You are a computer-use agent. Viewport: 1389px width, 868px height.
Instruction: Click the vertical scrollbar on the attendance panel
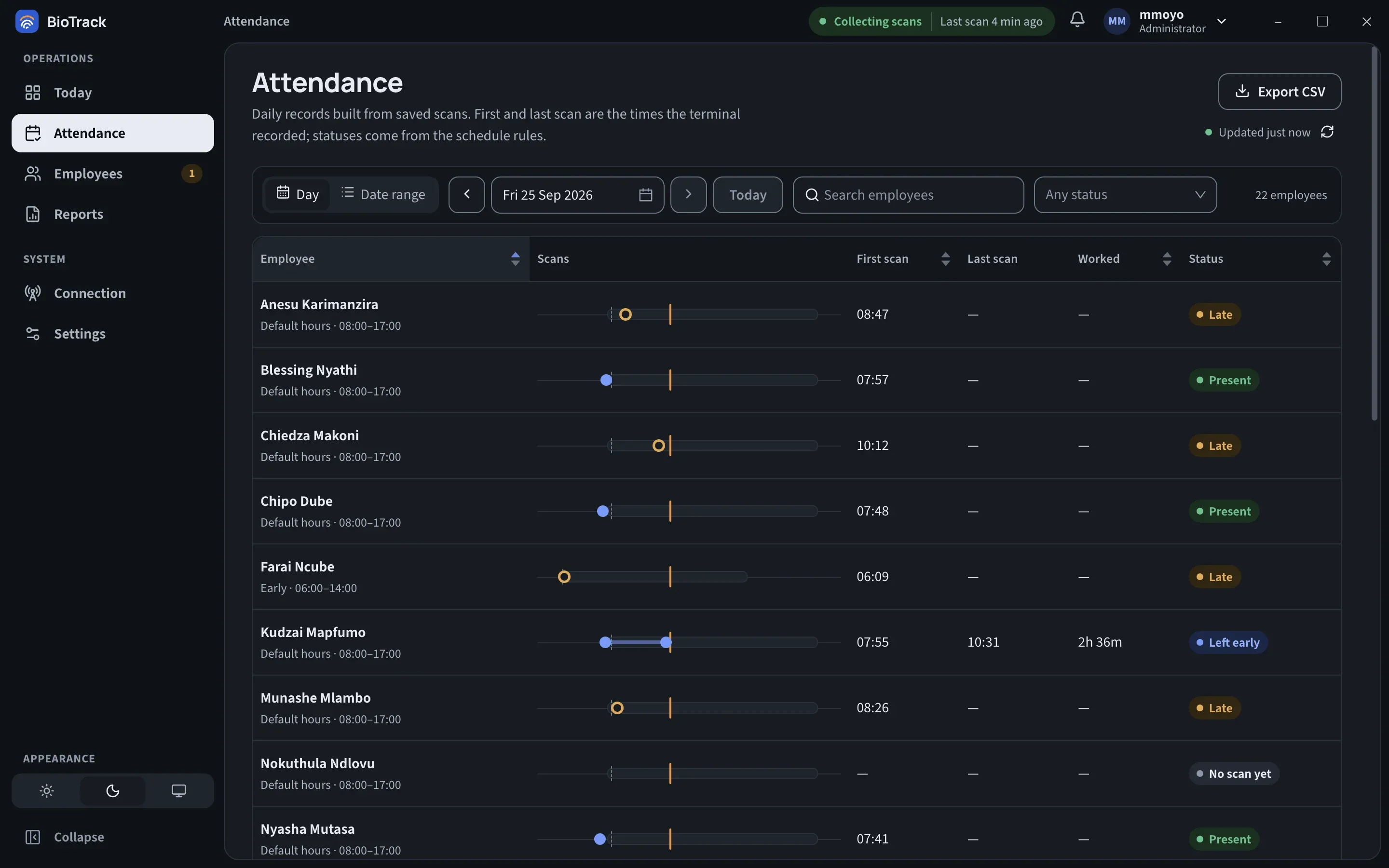click(x=1375, y=234)
